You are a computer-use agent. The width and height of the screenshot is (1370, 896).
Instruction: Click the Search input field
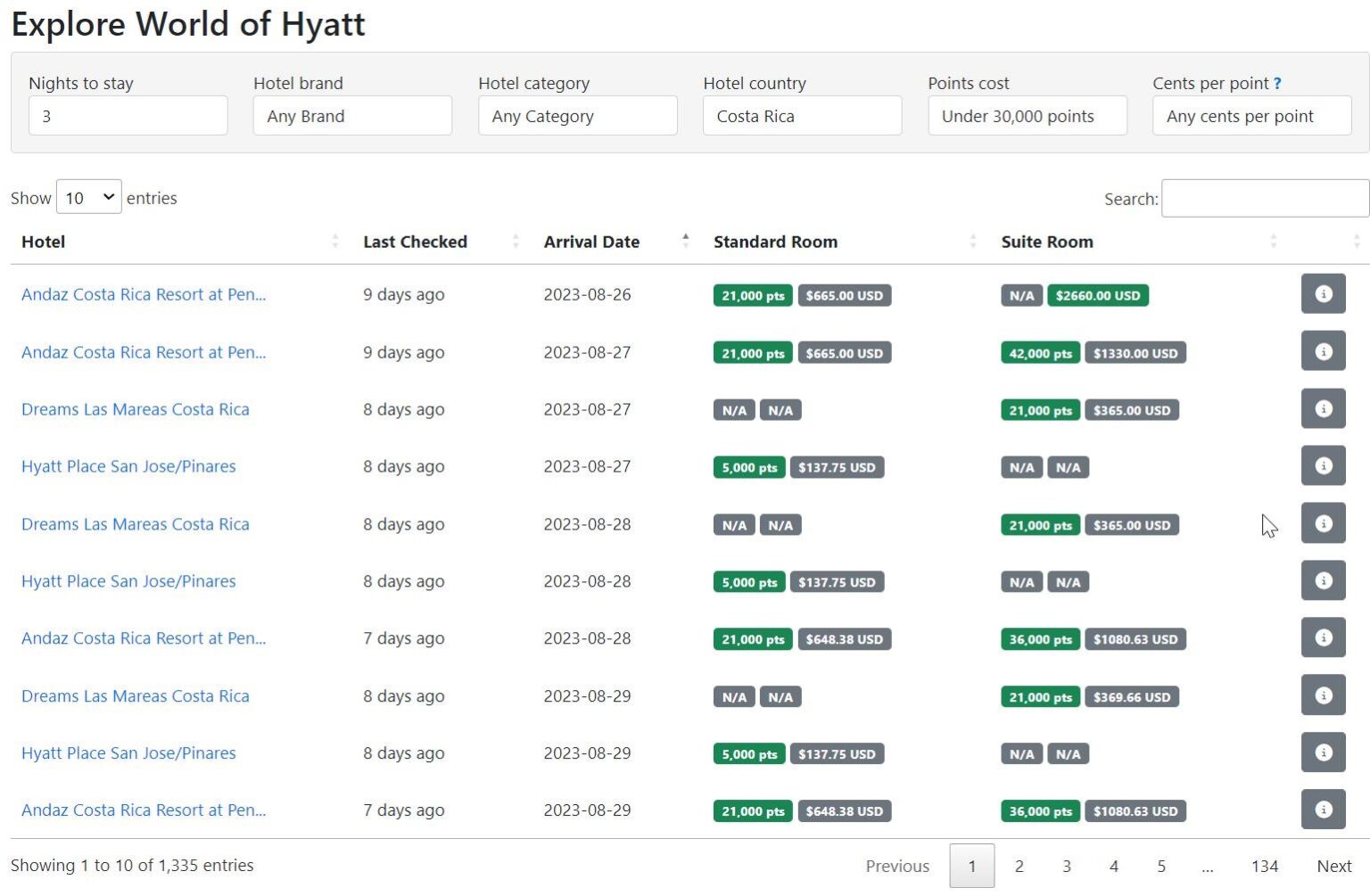coord(1264,198)
